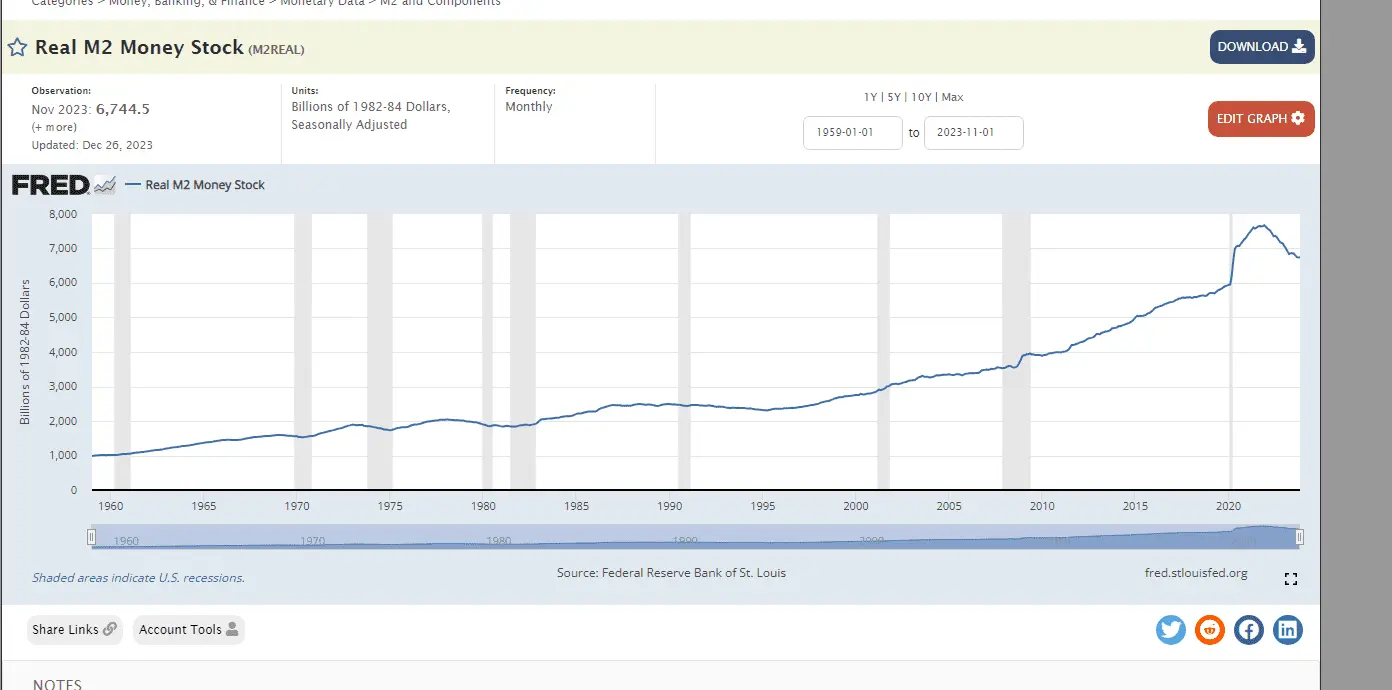
Task: Select the 5Y time range
Action: (x=894, y=97)
